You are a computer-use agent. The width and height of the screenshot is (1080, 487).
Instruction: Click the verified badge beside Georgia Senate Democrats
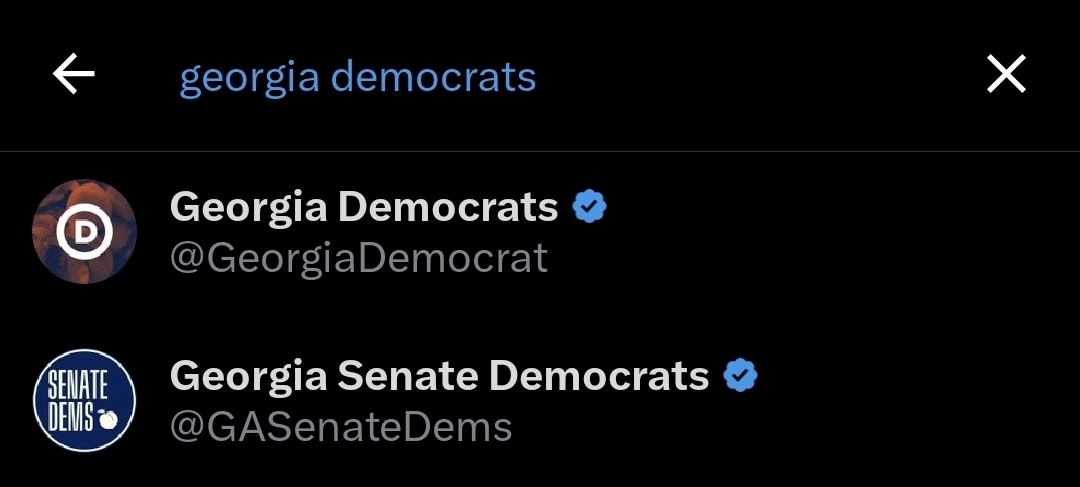[741, 376]
